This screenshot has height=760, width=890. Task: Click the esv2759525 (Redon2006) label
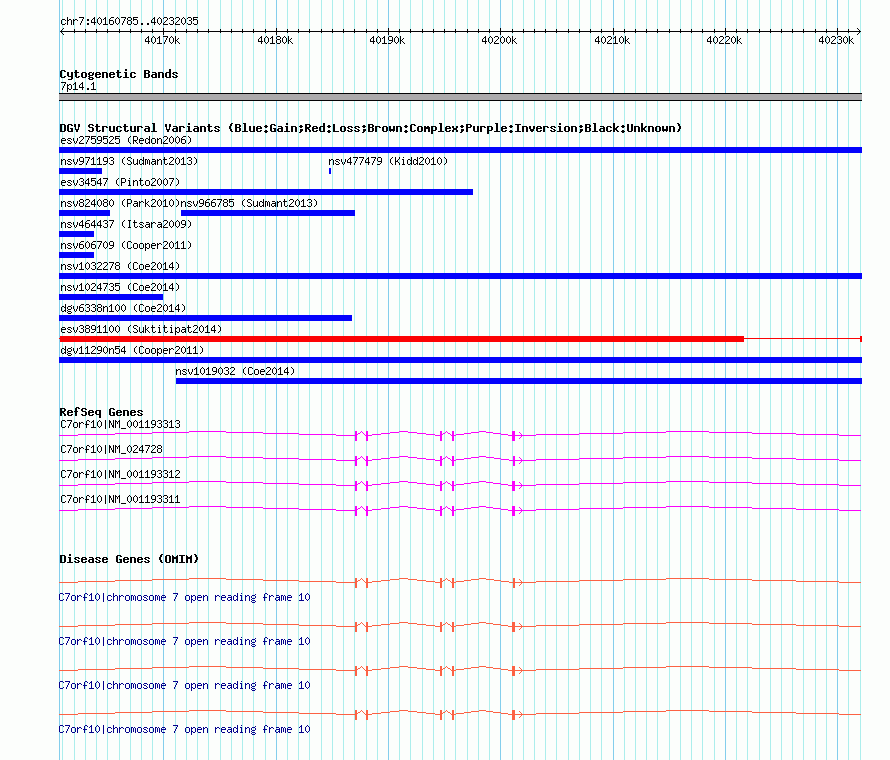(126, 140)
